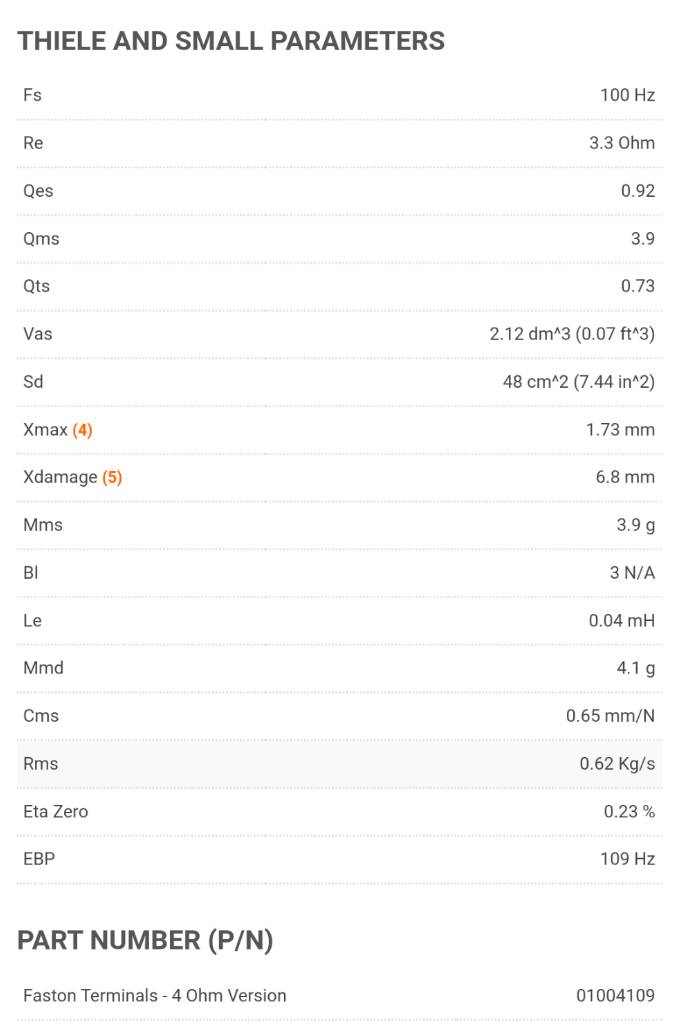
Task: Select the Faston Terminals - 4 Ohm Version label
Action: point(155,995)
